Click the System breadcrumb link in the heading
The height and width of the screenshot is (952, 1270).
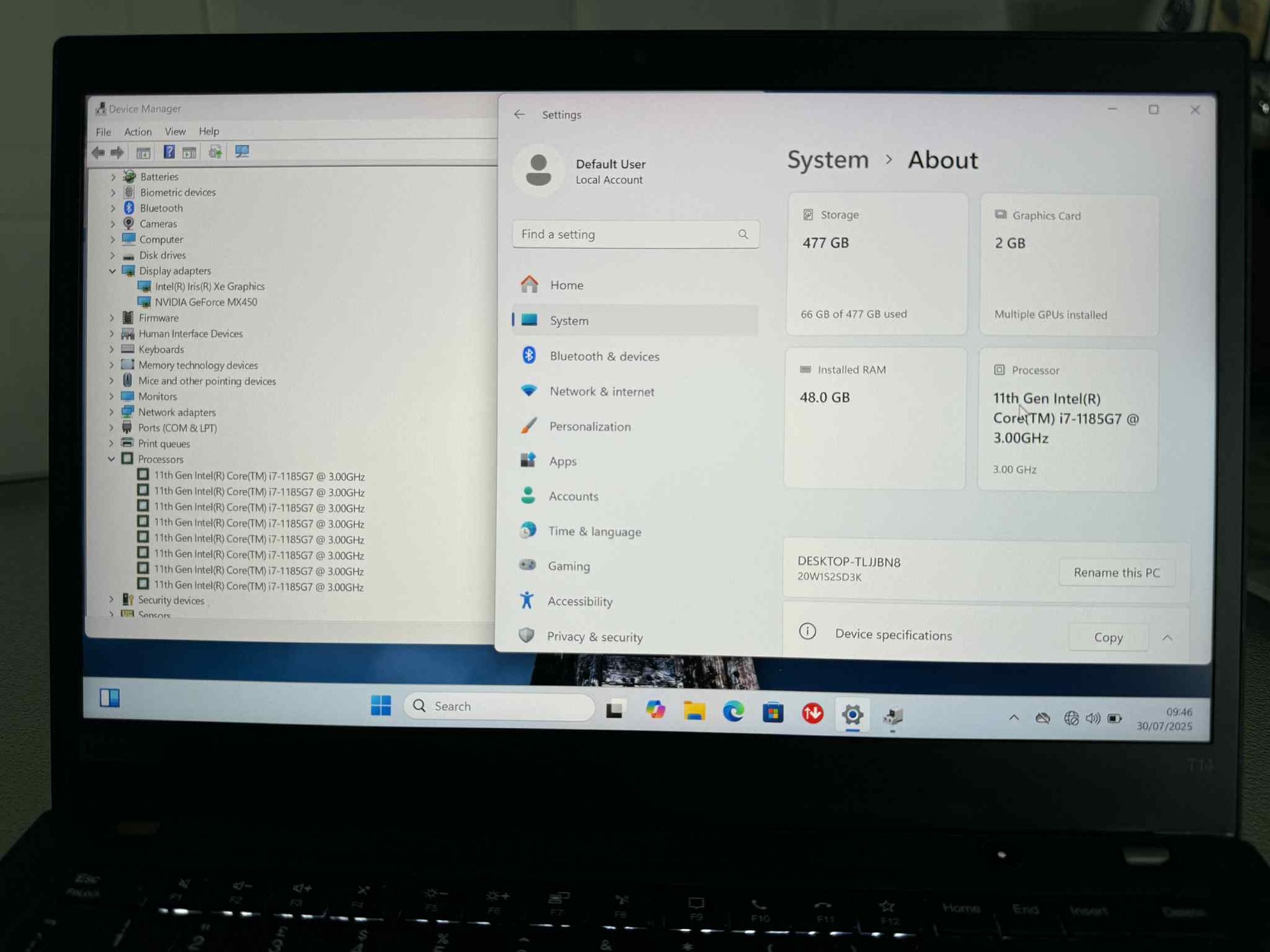coord(827,160)
